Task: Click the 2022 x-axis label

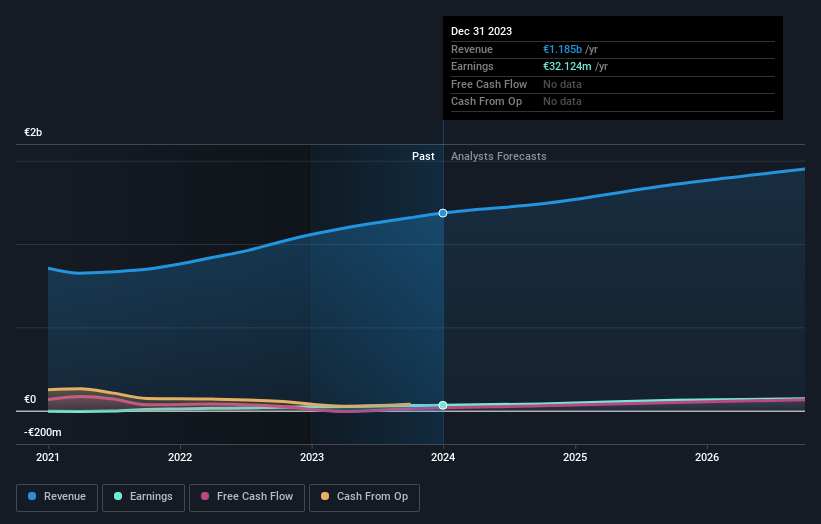Action: [x=180, y=457]
